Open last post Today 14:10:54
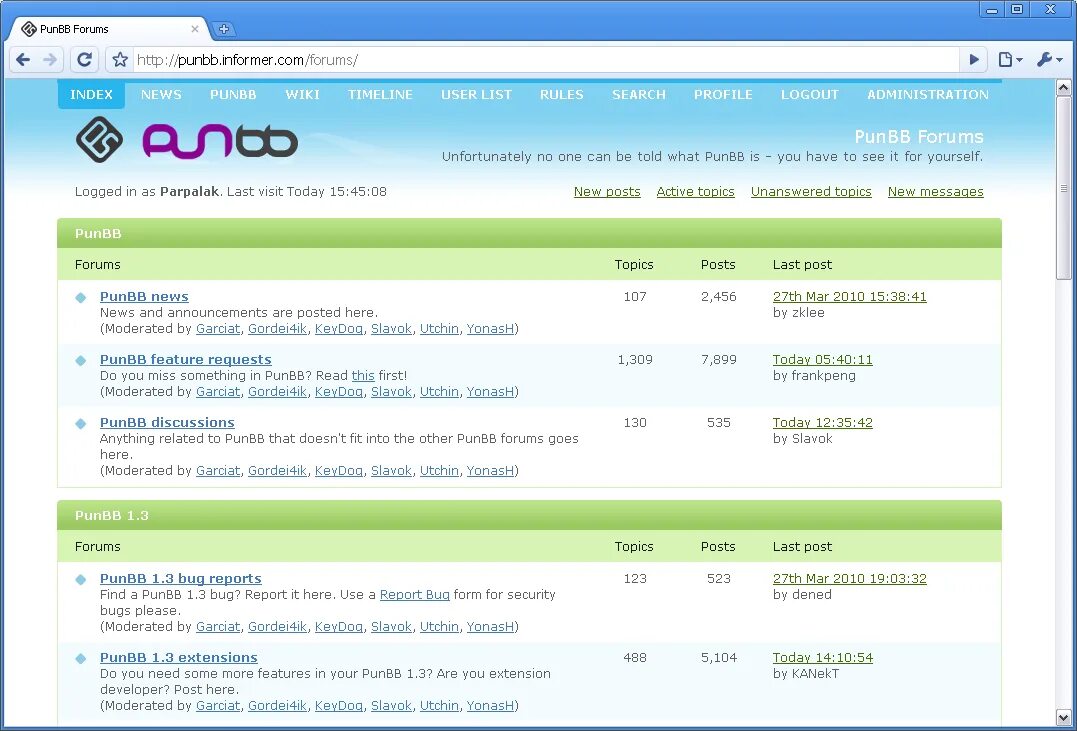This screenshot has width=1077, height=731. [x=823, y=657]
